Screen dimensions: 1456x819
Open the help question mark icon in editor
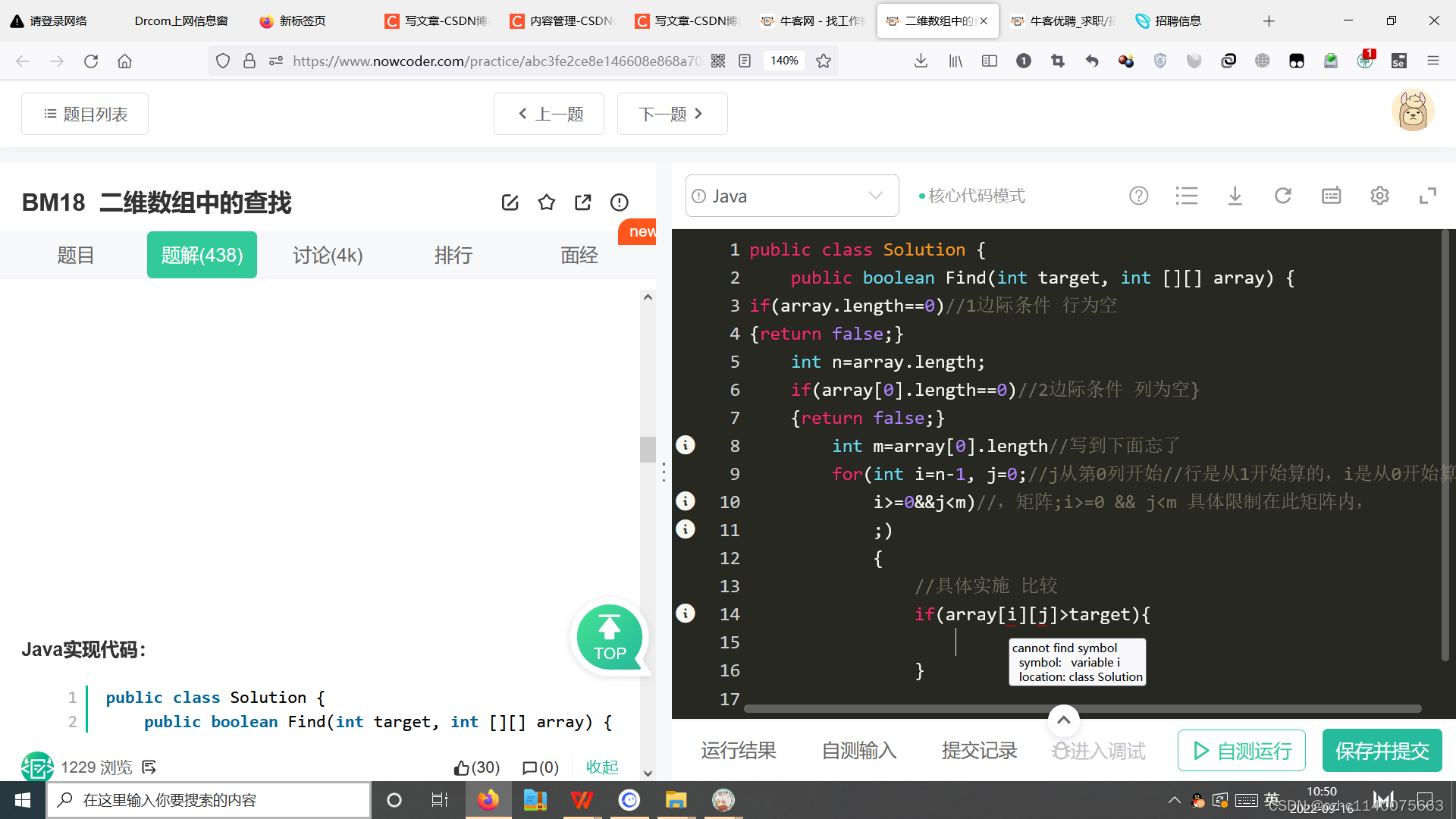point(1138,196)
